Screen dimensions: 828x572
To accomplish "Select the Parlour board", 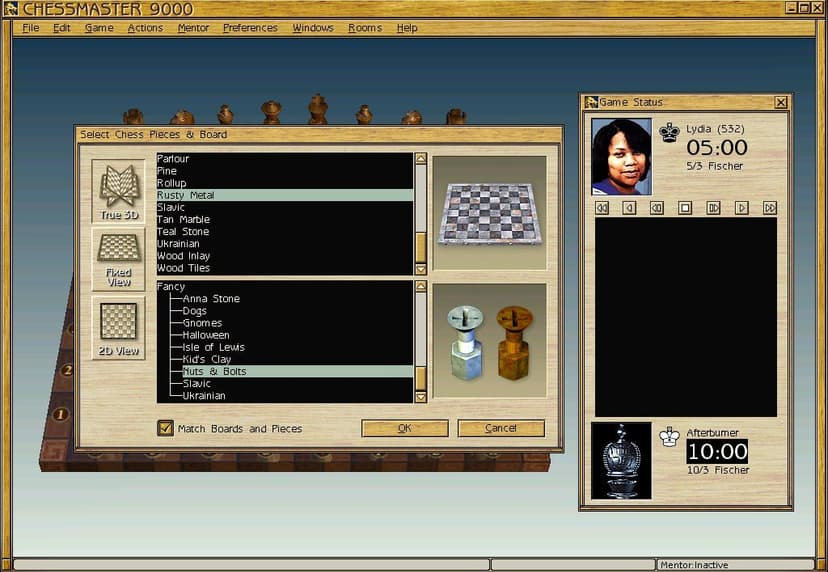I will 285,158.
